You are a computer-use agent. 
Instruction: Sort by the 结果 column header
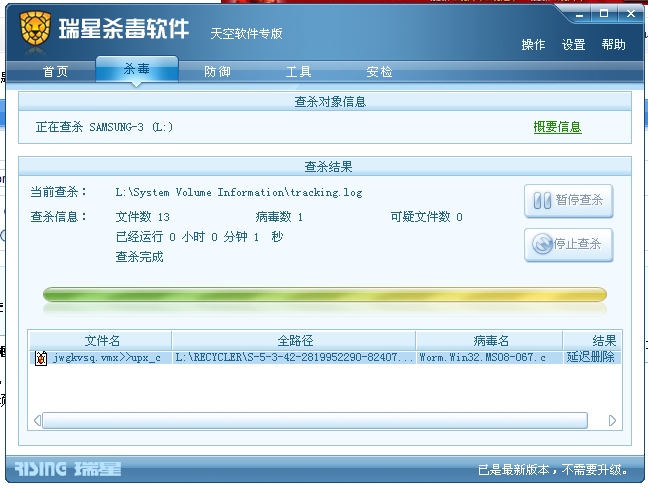click(x=592, y=341)
